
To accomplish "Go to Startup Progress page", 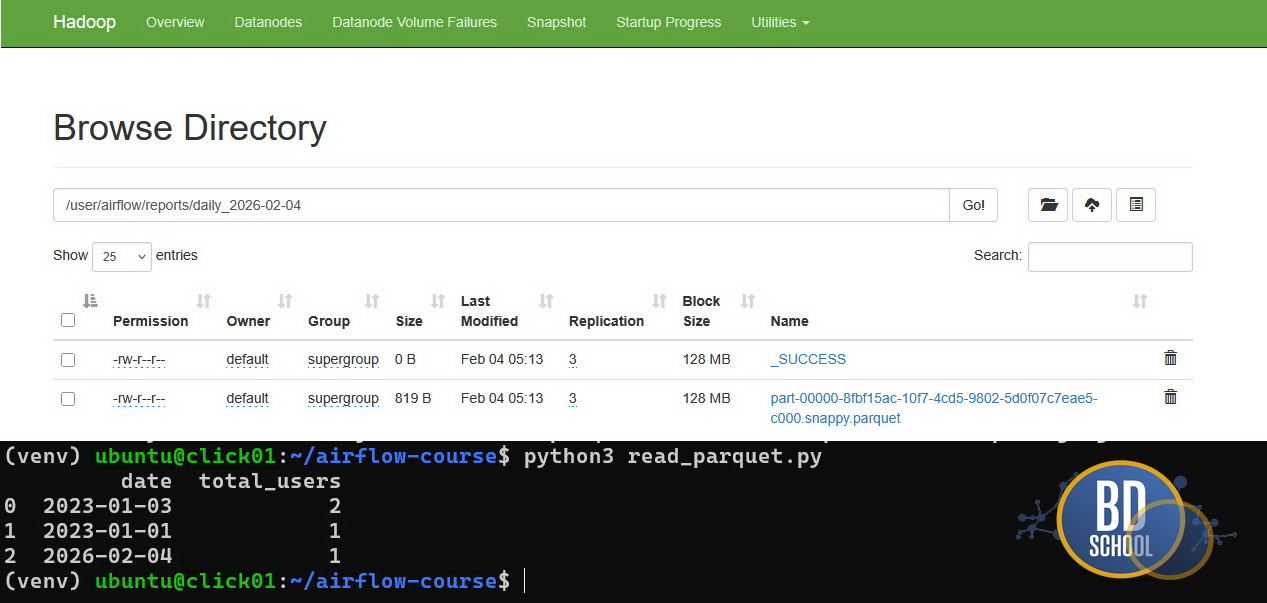I will click(668, 22).
